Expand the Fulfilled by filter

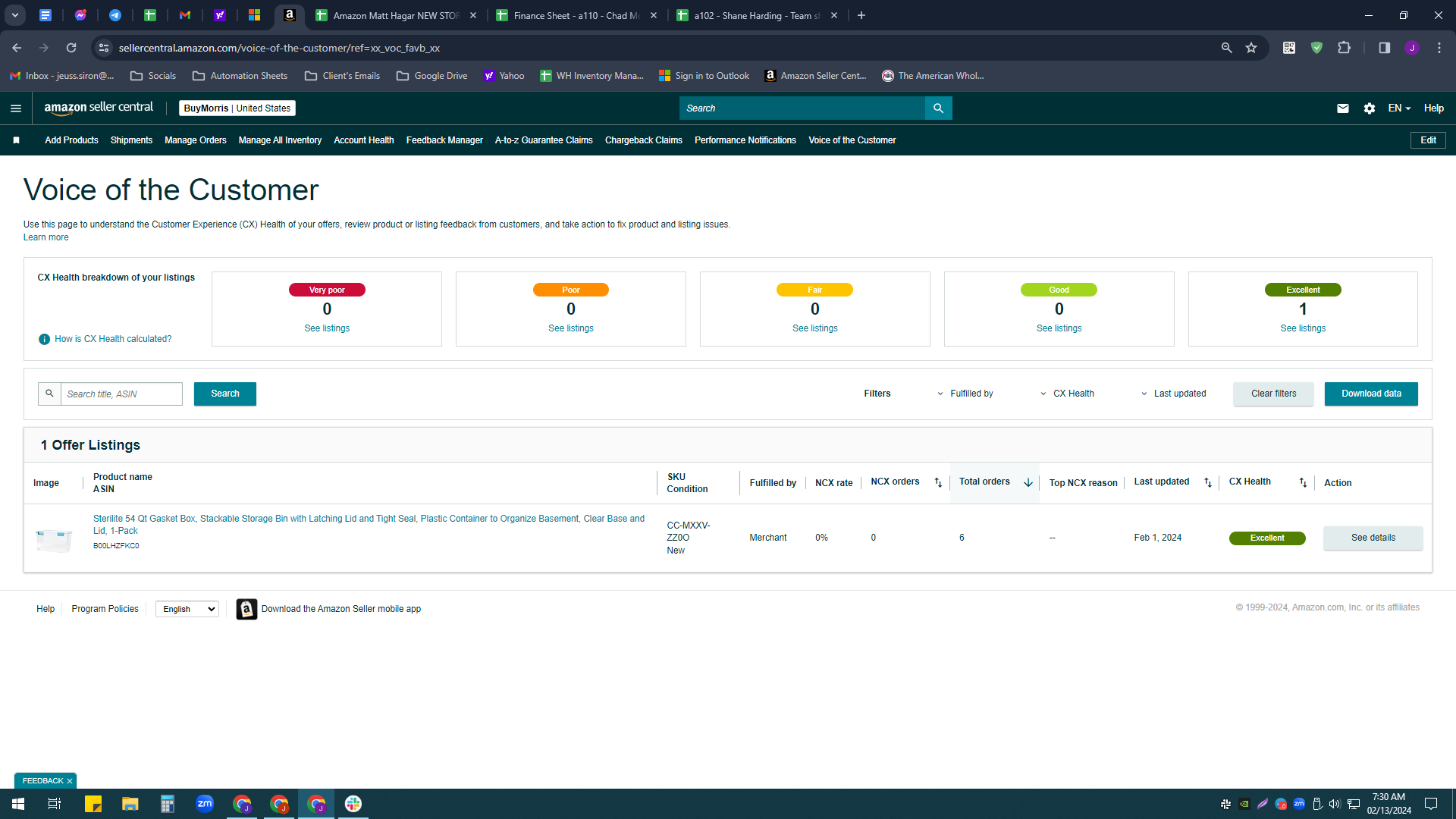tap(965, 394)
